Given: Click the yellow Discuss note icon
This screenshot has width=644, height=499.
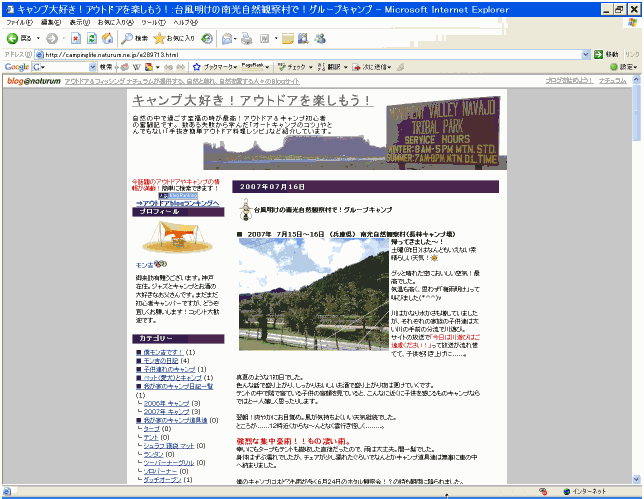Looking at the screenshot, I should pyautogui.click(x=288, y=39).
